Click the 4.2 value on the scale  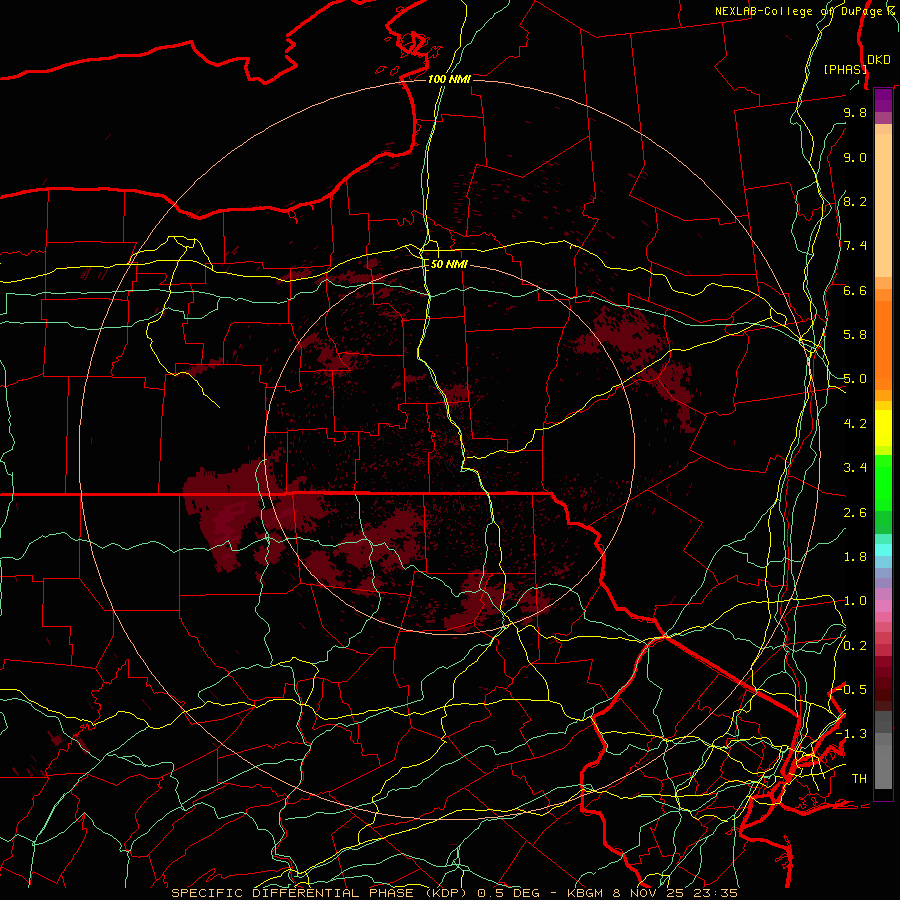855,424
